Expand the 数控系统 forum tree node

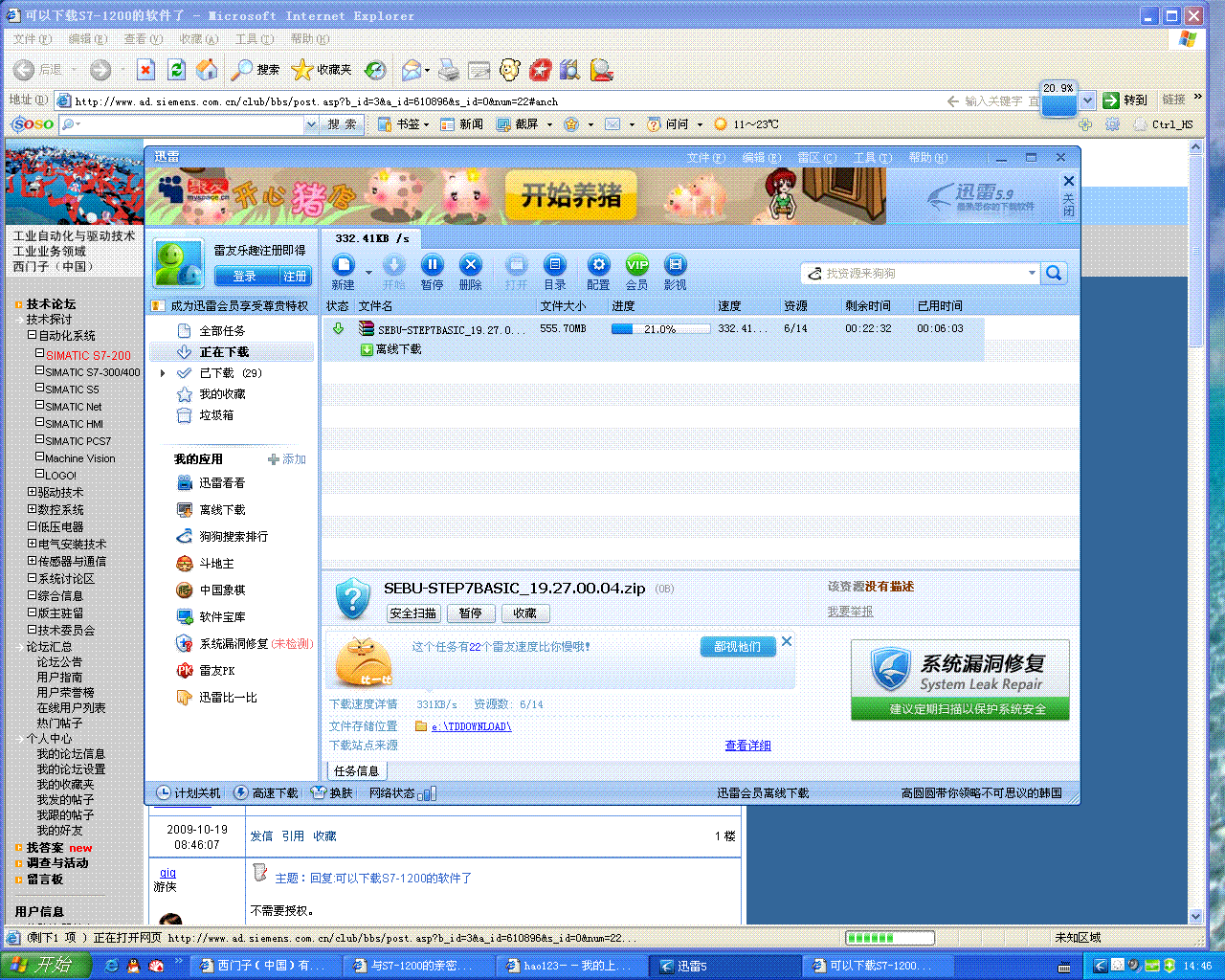32,509
